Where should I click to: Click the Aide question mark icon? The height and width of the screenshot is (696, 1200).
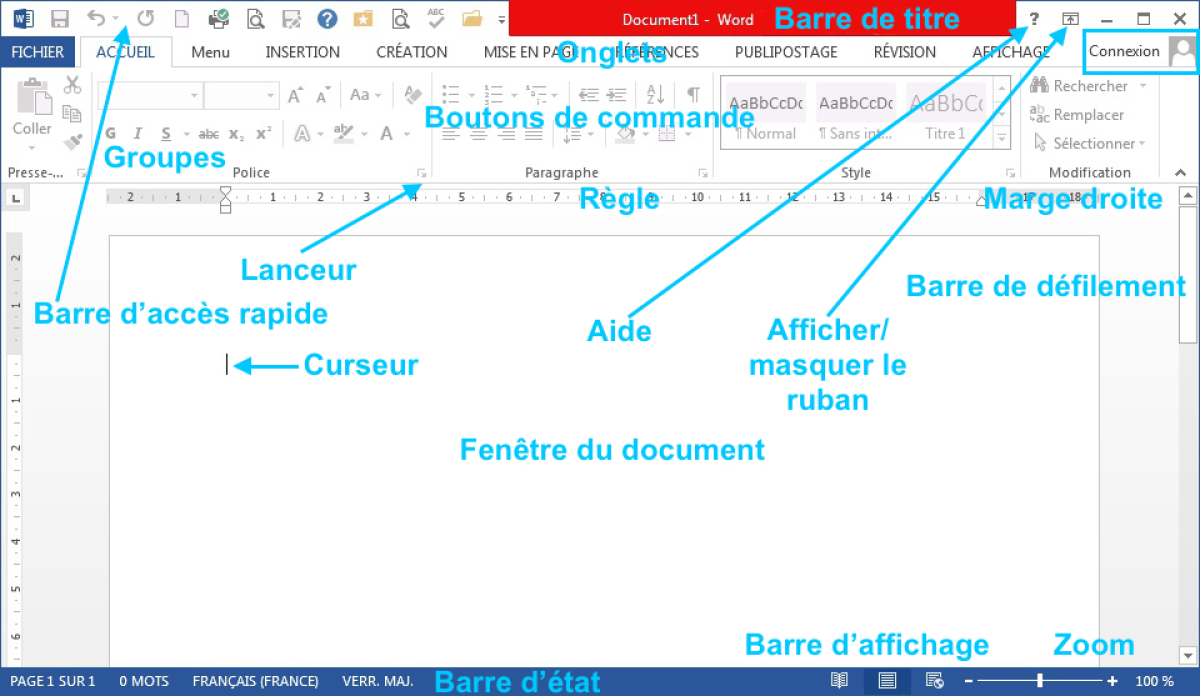[1033, 17]
